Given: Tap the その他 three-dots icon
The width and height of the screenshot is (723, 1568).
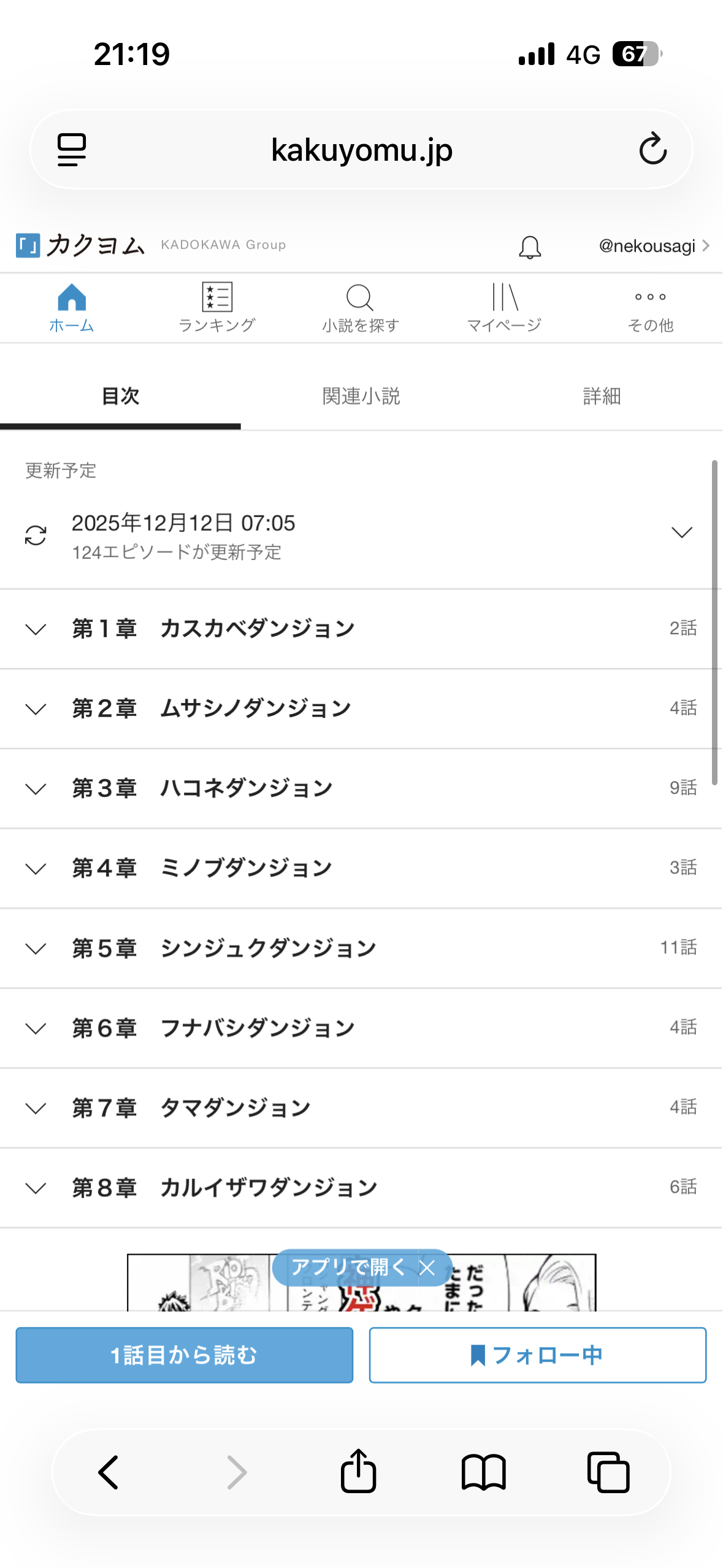Looking at the screenshot, I should (650, 298).
